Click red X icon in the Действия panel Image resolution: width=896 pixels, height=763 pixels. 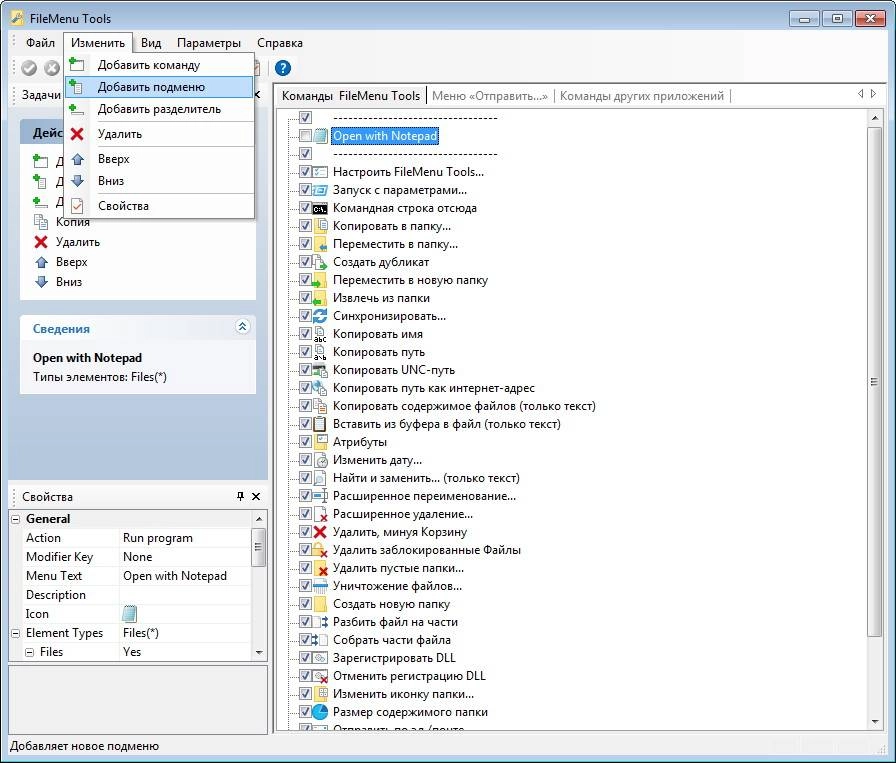point(41,242)
